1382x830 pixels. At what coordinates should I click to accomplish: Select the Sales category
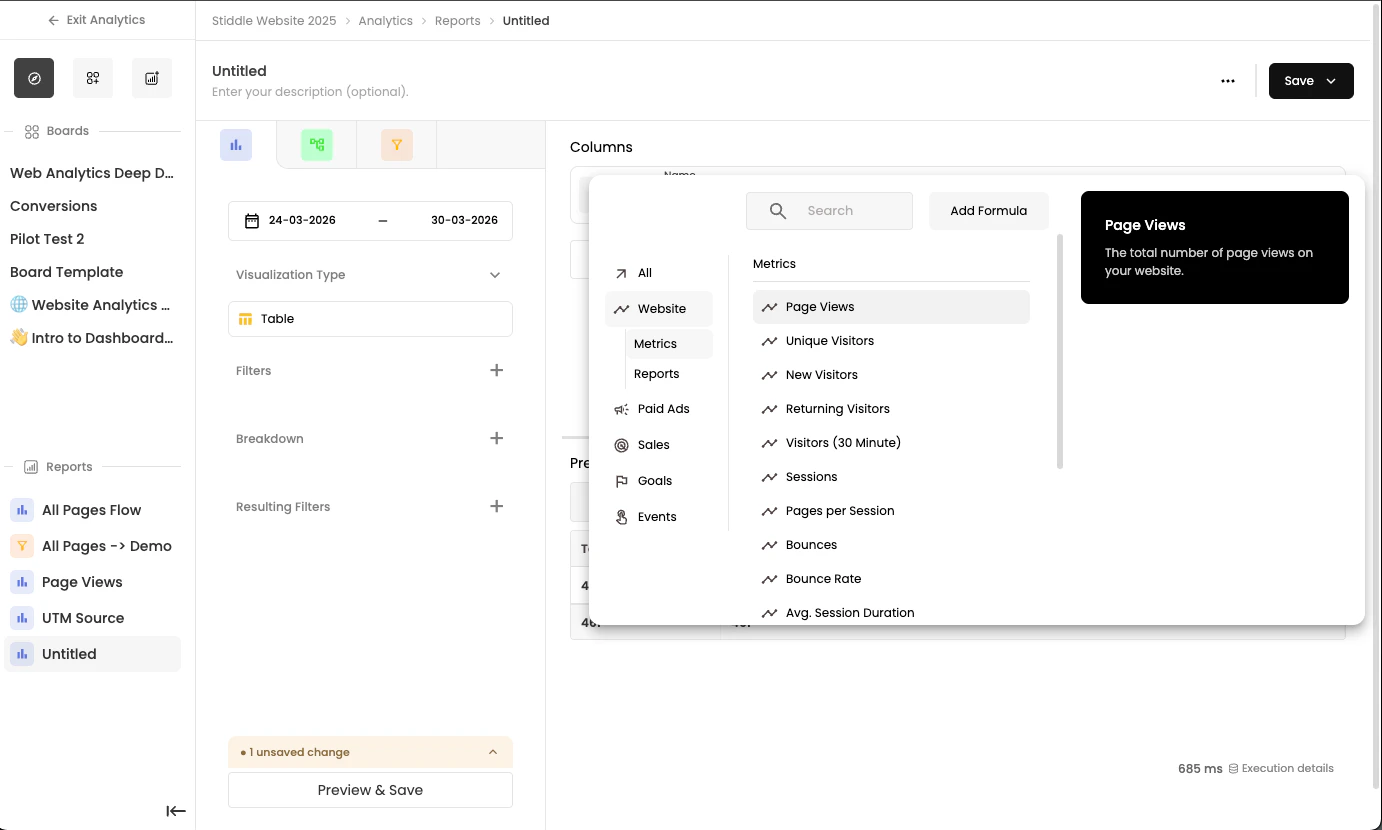pyautogui.click(x=659, y=445)
